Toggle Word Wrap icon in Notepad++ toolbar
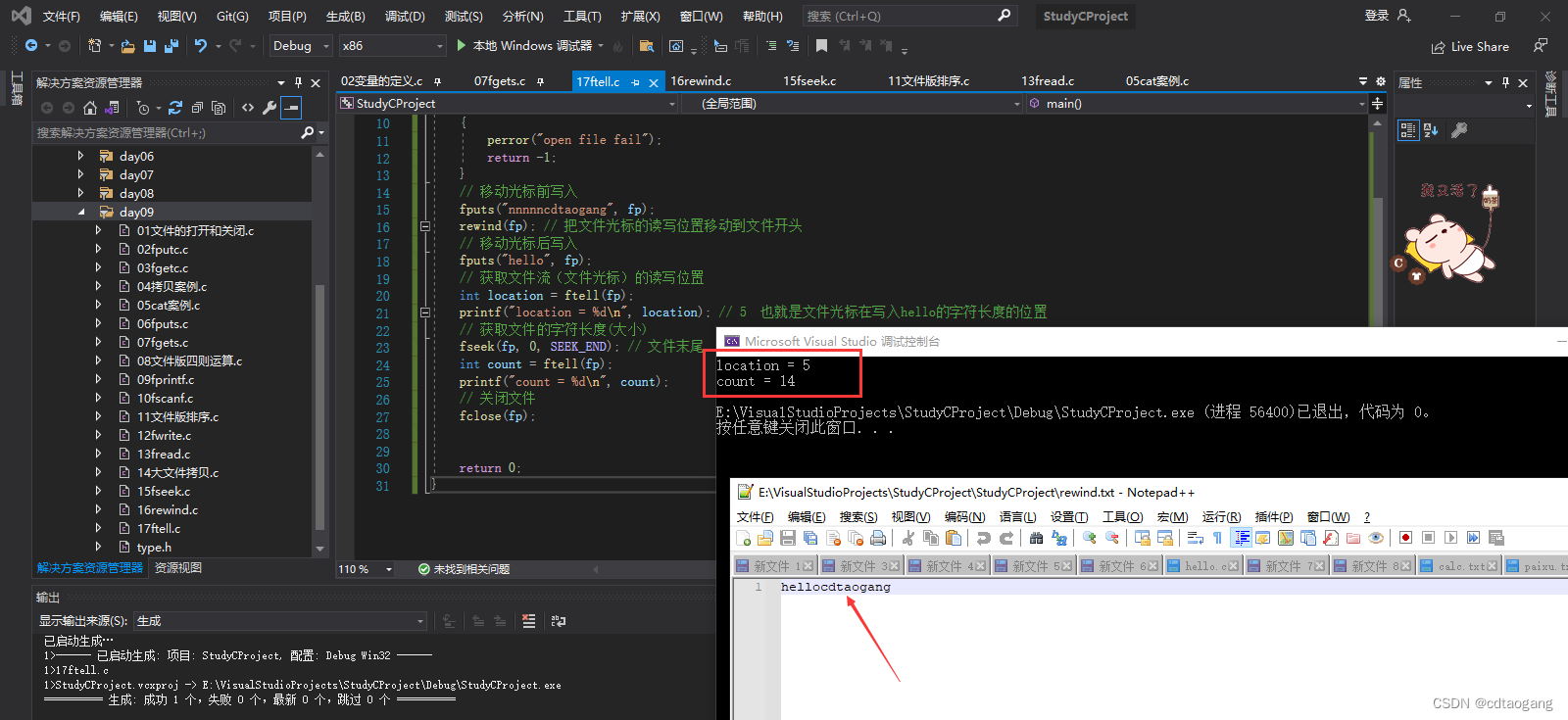Screen dimensions: 1568x720 pos(1196,538)
